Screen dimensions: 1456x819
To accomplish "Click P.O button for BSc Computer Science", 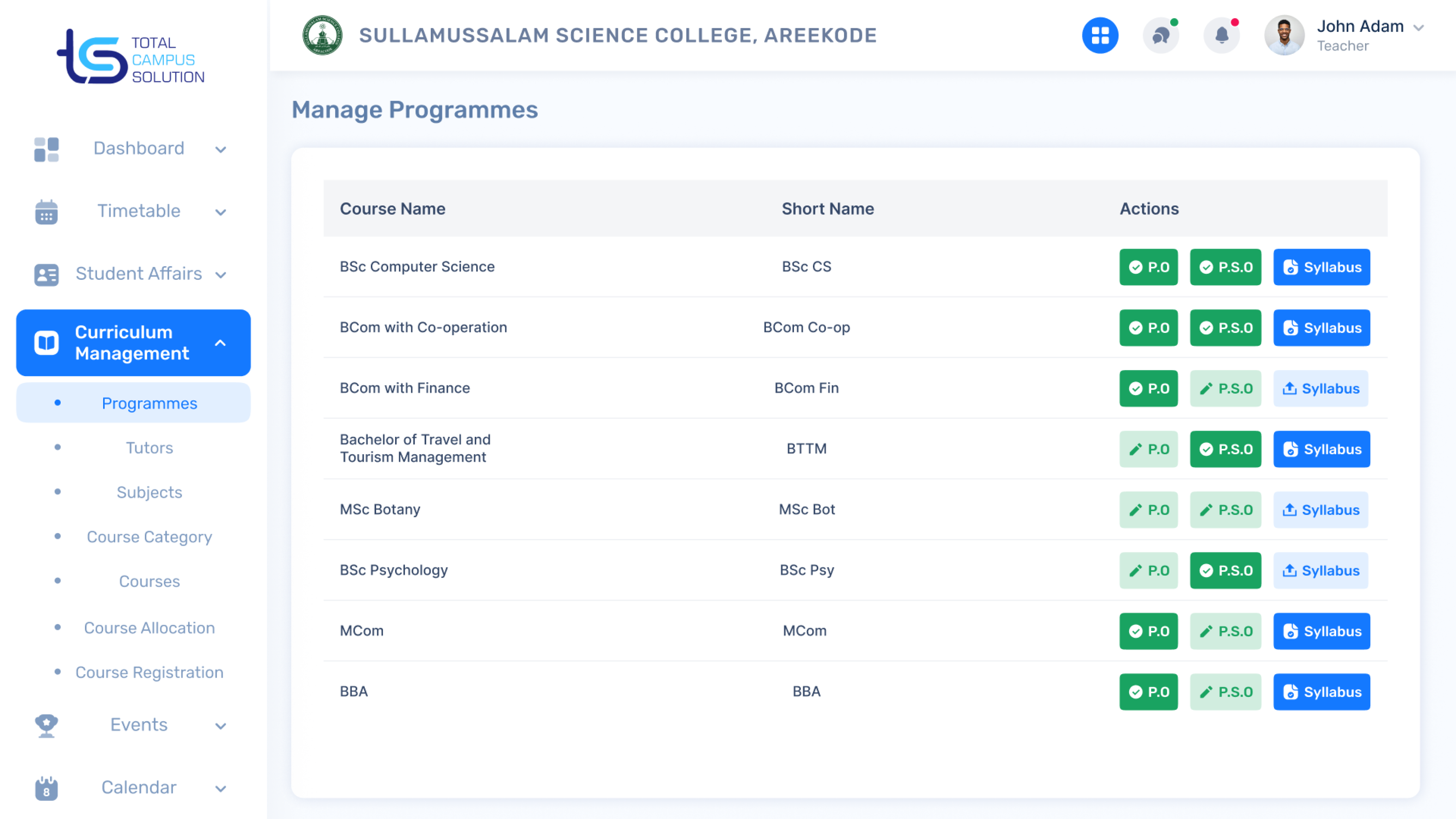I will [1148, 267].
